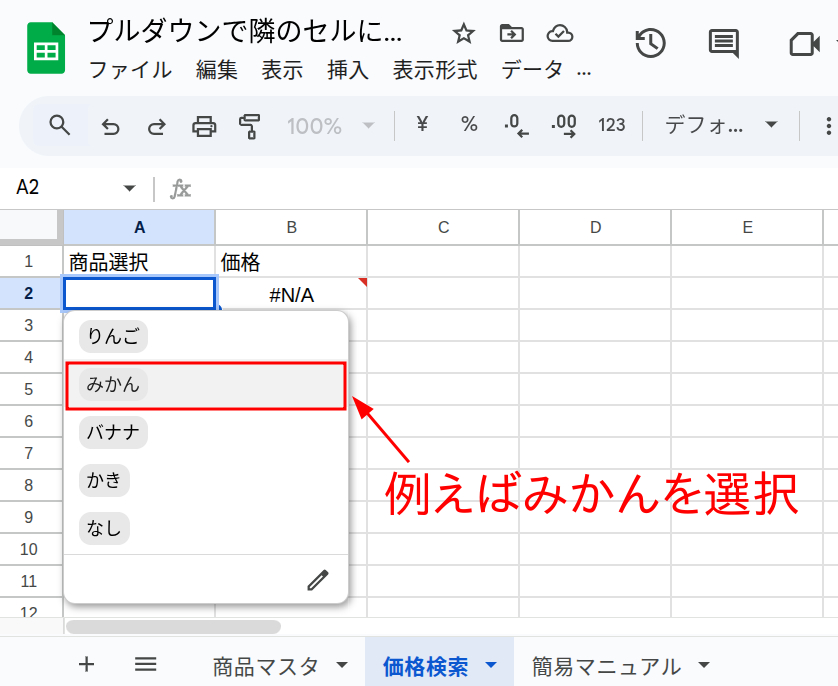838x686 pixels.
Task: Redo the last action
Action: [x=158, y=125]
